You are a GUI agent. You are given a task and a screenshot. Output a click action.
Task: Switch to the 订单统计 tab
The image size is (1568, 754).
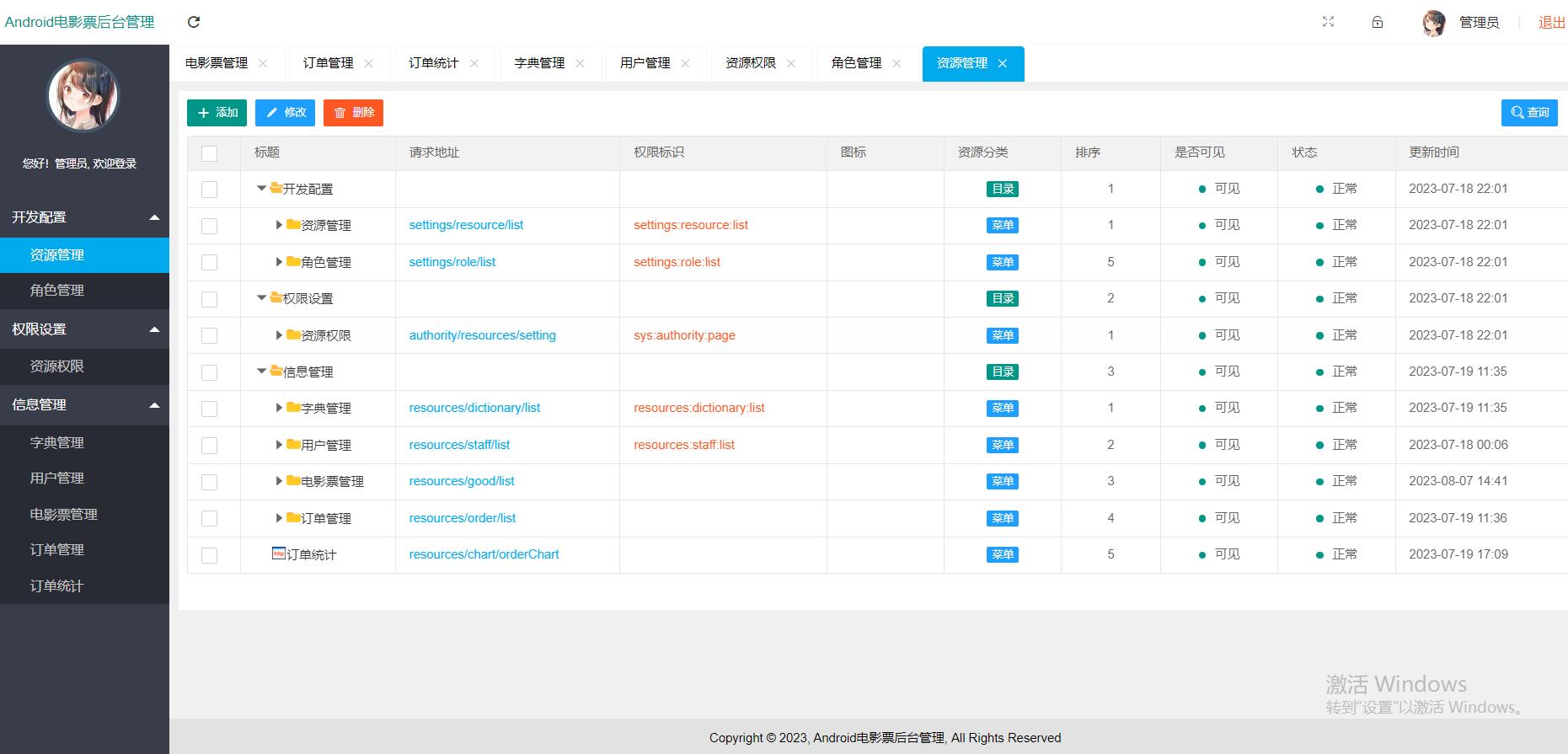(x=434, y=63)
